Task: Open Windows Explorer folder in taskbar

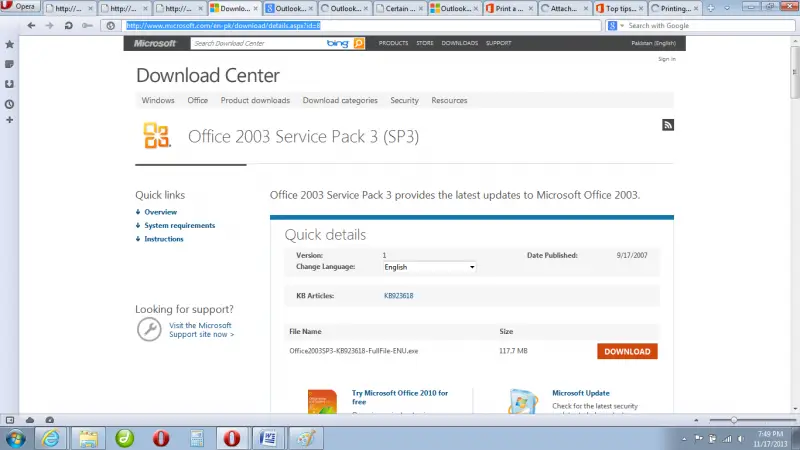Action: pos(88,438)
